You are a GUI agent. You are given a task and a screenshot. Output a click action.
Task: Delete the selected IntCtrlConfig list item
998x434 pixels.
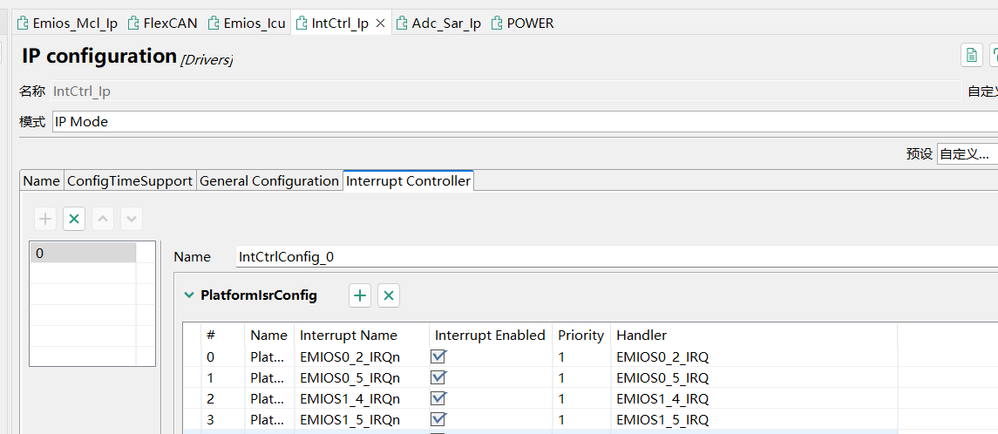coord(74,219)
